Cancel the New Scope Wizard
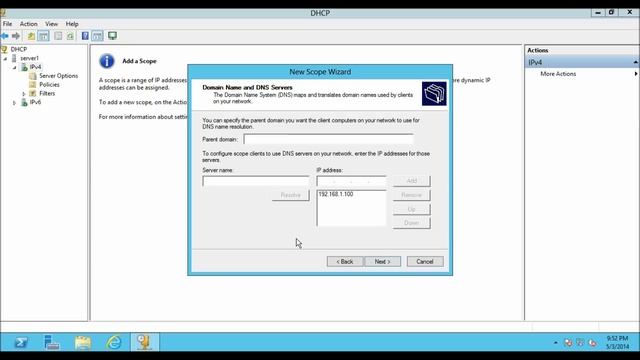Image resolution: width=640 pixels, height=360 pixels. 425,262
